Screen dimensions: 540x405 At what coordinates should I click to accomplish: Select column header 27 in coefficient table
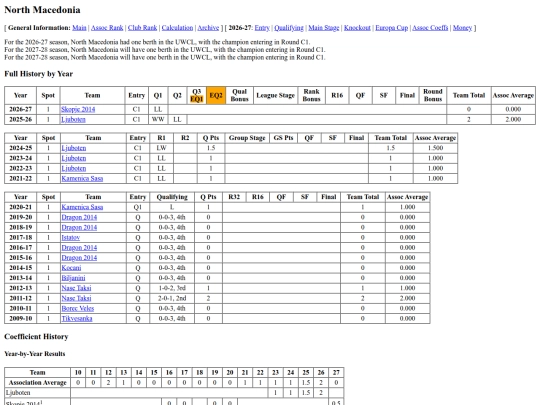click(336, 372)
